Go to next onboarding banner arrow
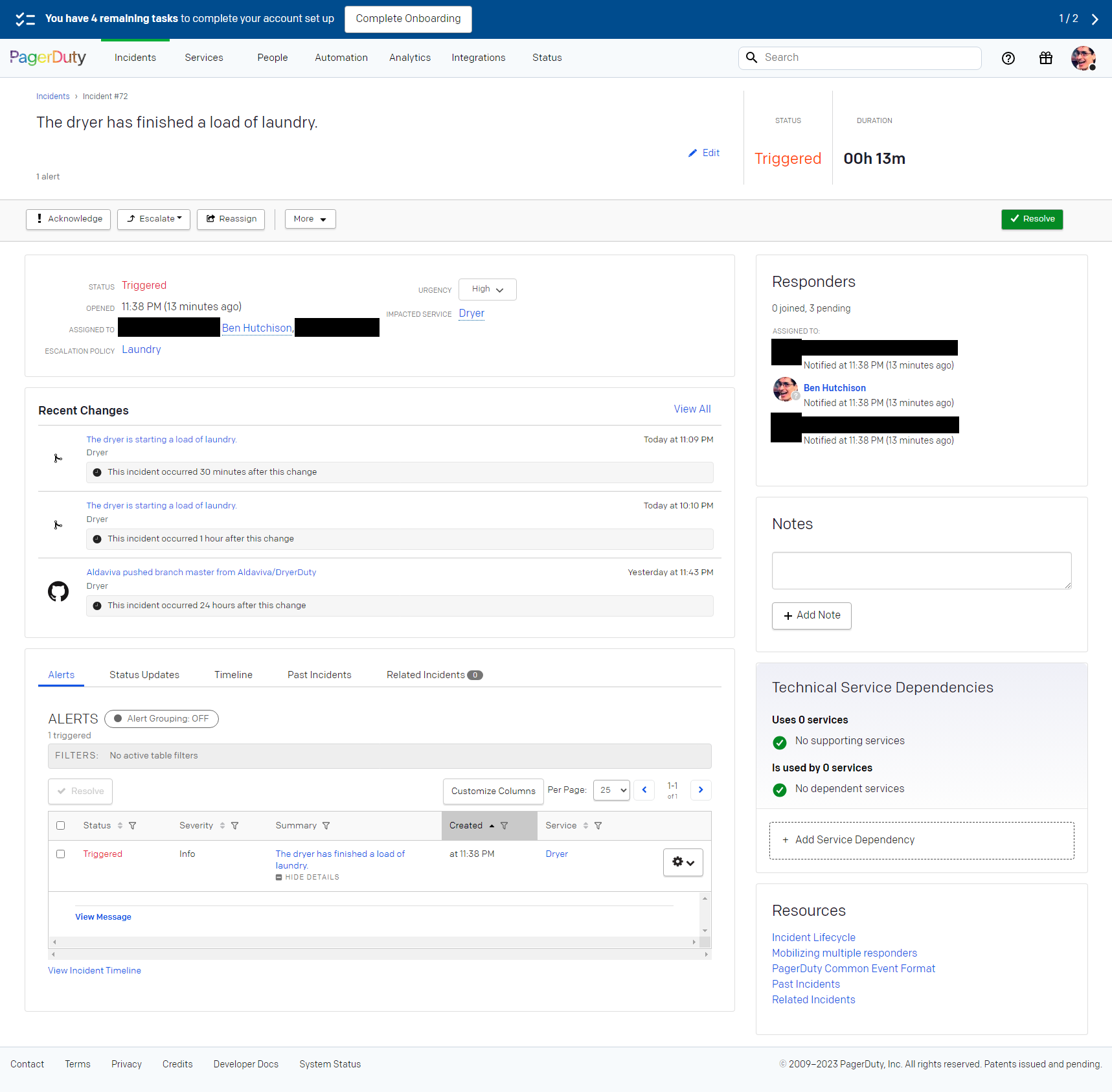 click(1095, 19)
